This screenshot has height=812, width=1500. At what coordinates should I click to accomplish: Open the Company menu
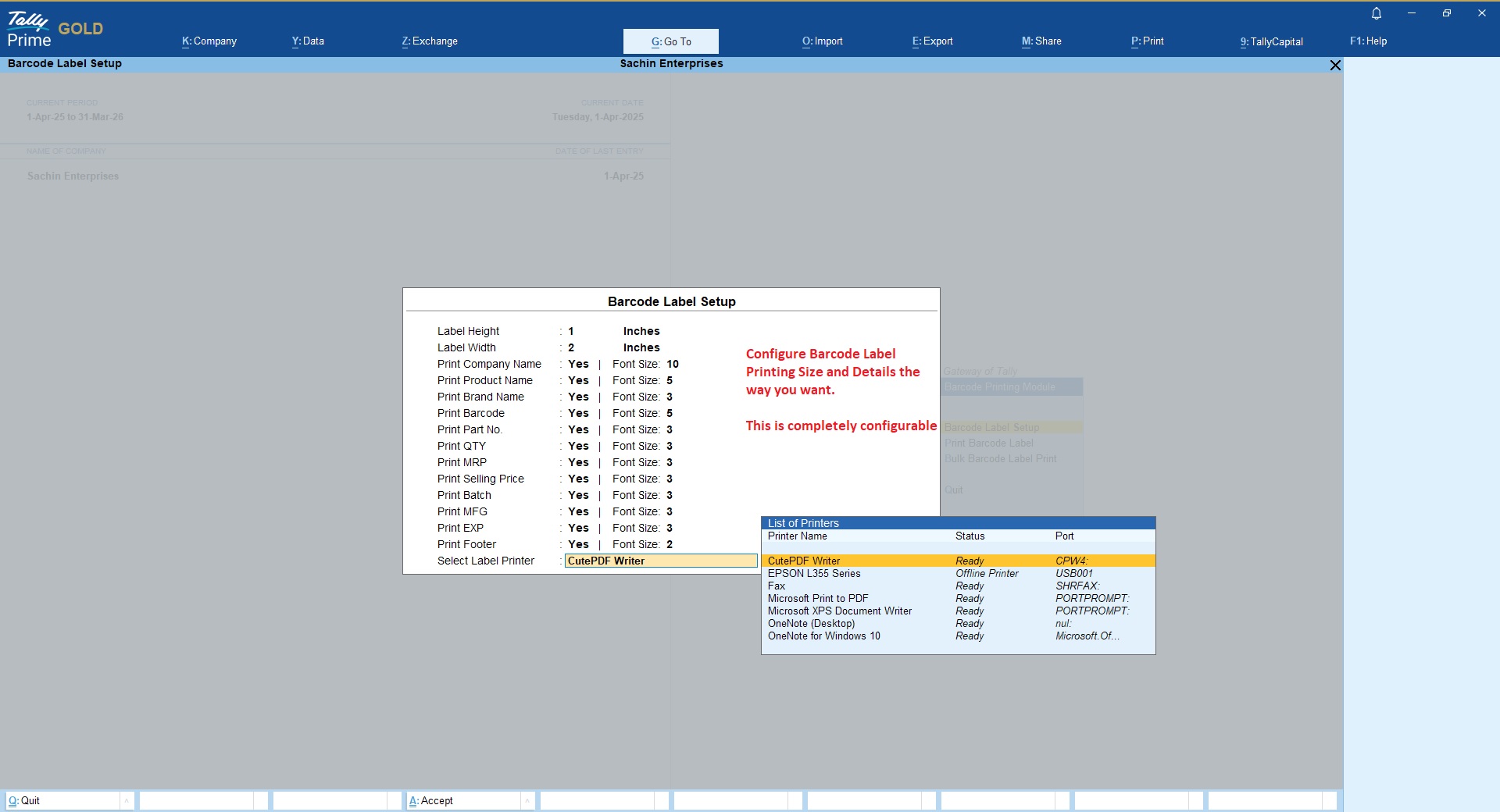click(x=209, y=41)
